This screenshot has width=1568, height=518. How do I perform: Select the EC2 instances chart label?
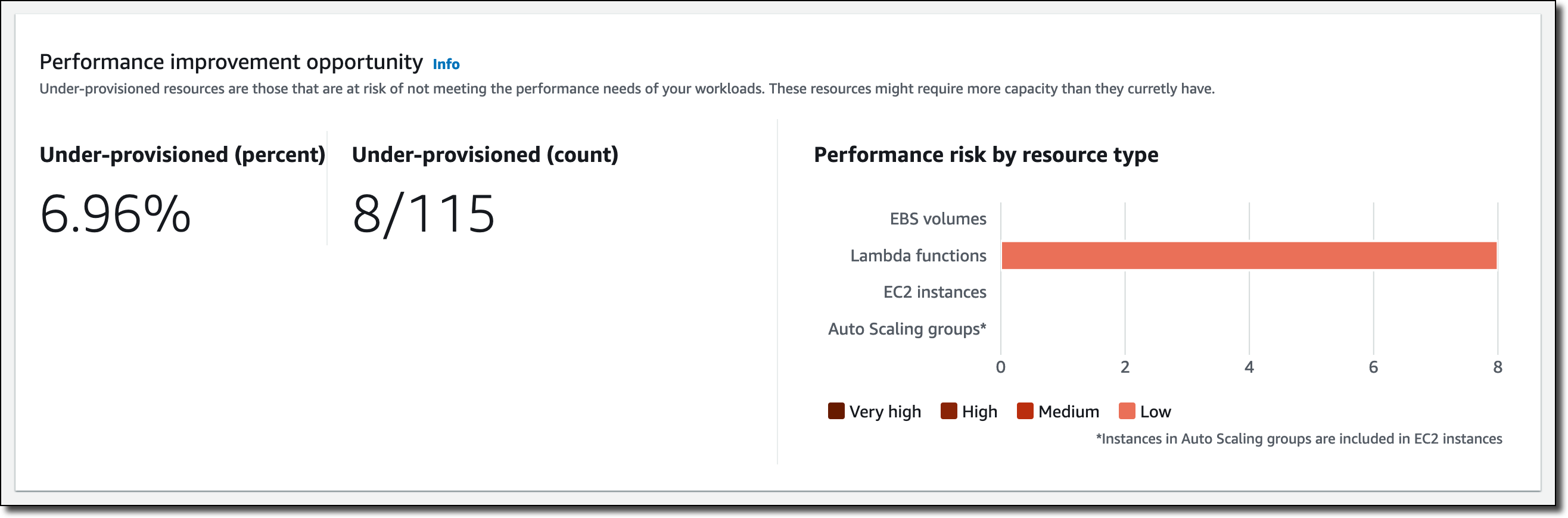click(934, 292)
